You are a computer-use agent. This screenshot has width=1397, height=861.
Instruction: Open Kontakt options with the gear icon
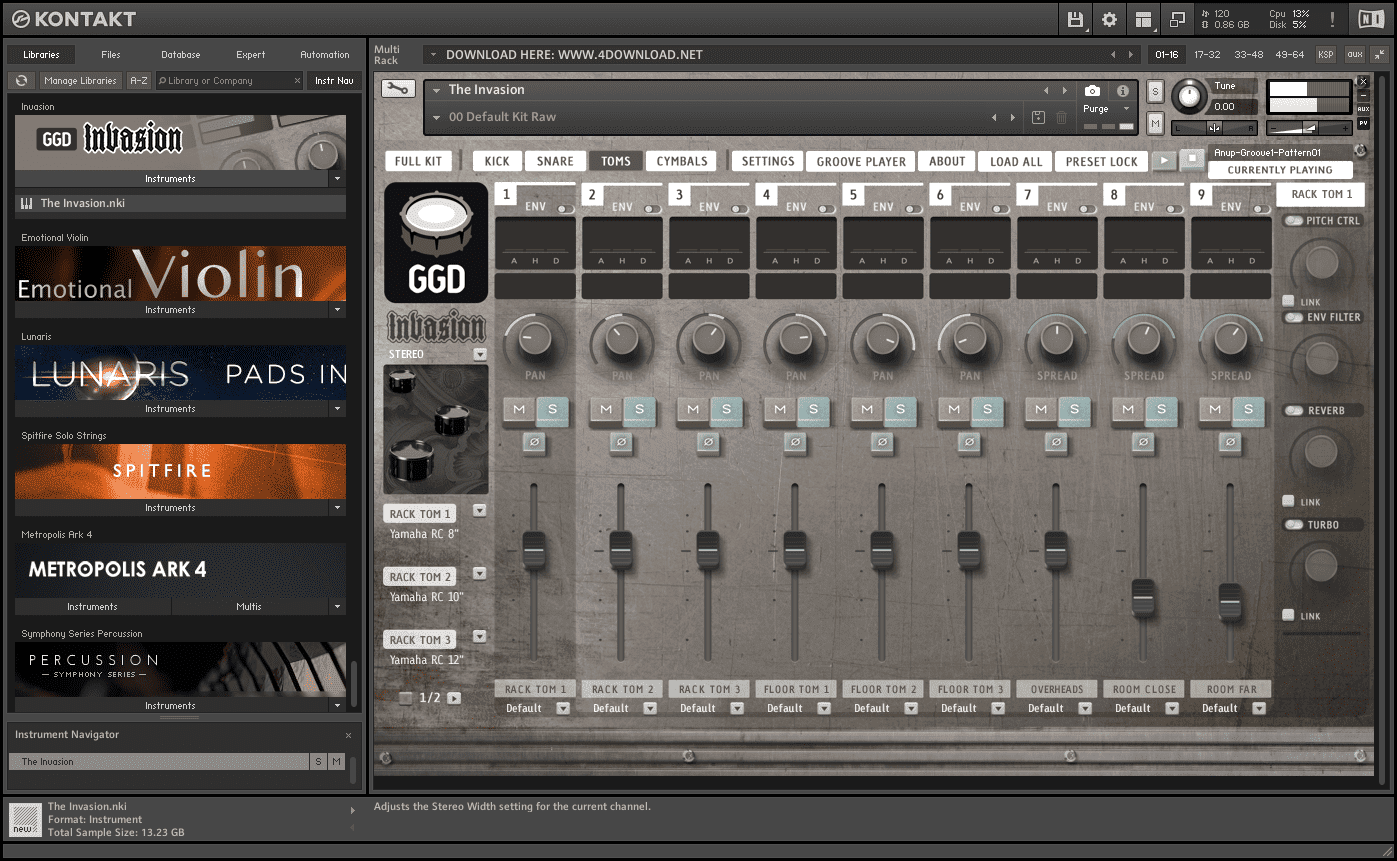click(1109, 19)
